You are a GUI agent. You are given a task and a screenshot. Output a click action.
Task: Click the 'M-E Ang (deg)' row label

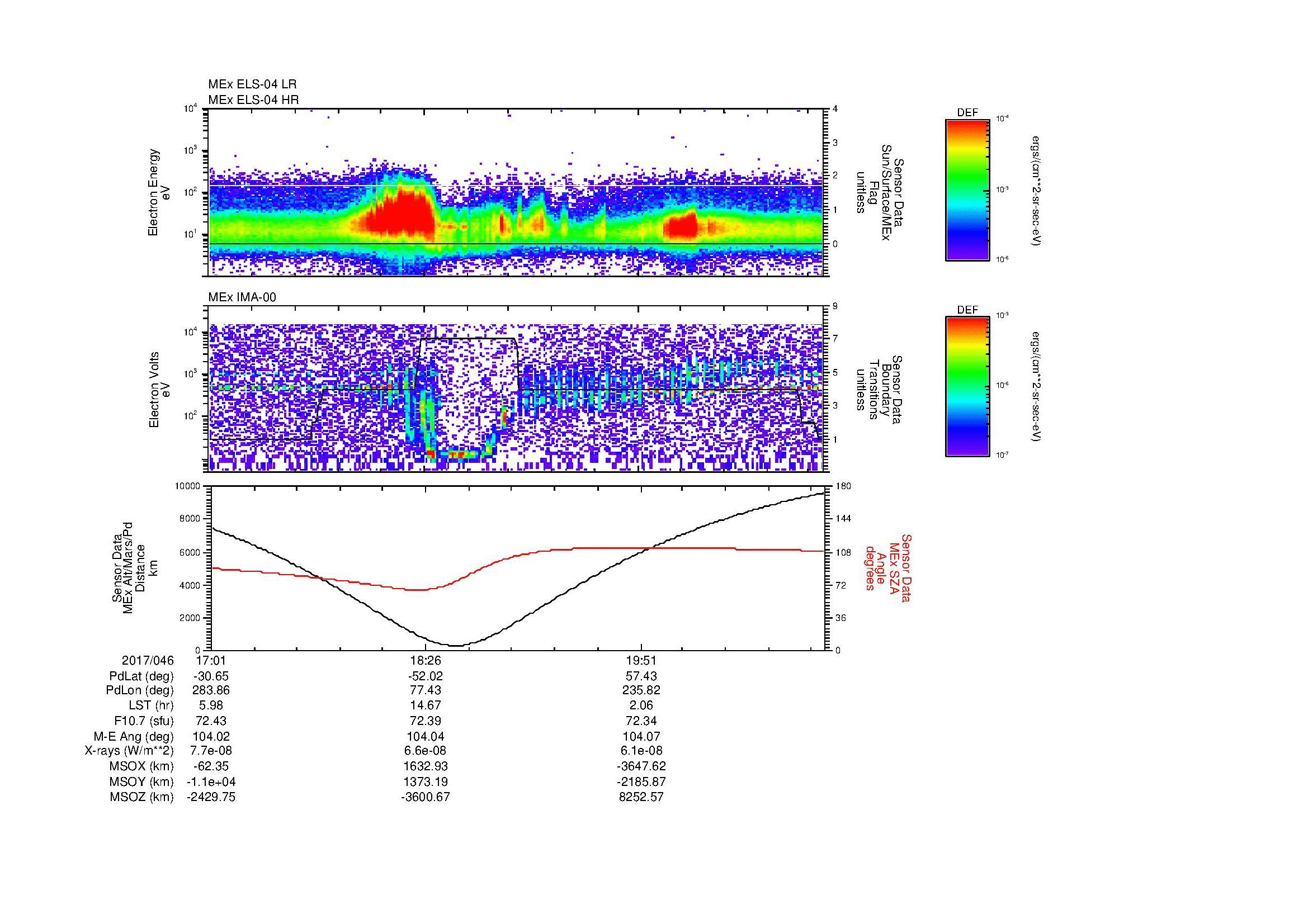click(x=134, y=737)
